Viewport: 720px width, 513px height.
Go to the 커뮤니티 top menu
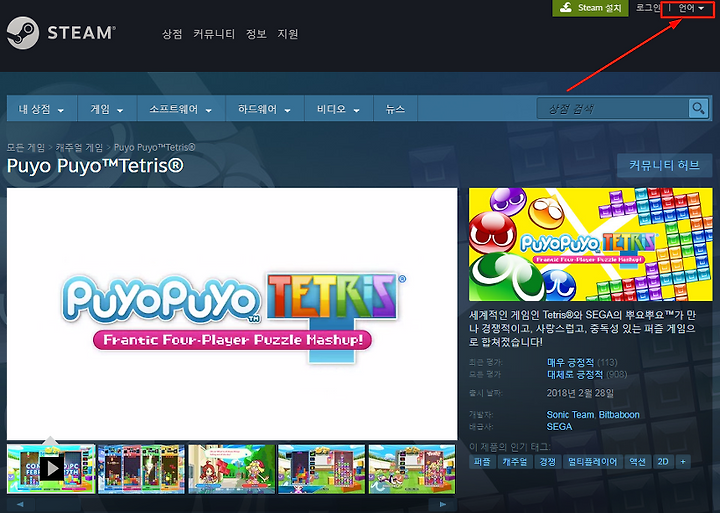click(x=214, y=34)
